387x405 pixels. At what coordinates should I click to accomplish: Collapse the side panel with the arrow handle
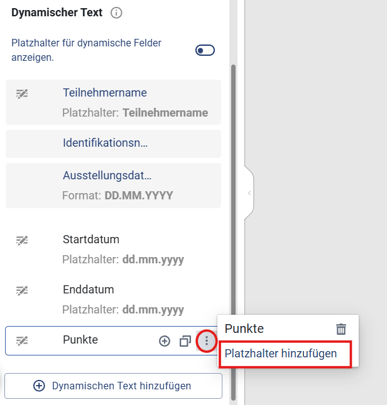point(249,193)
